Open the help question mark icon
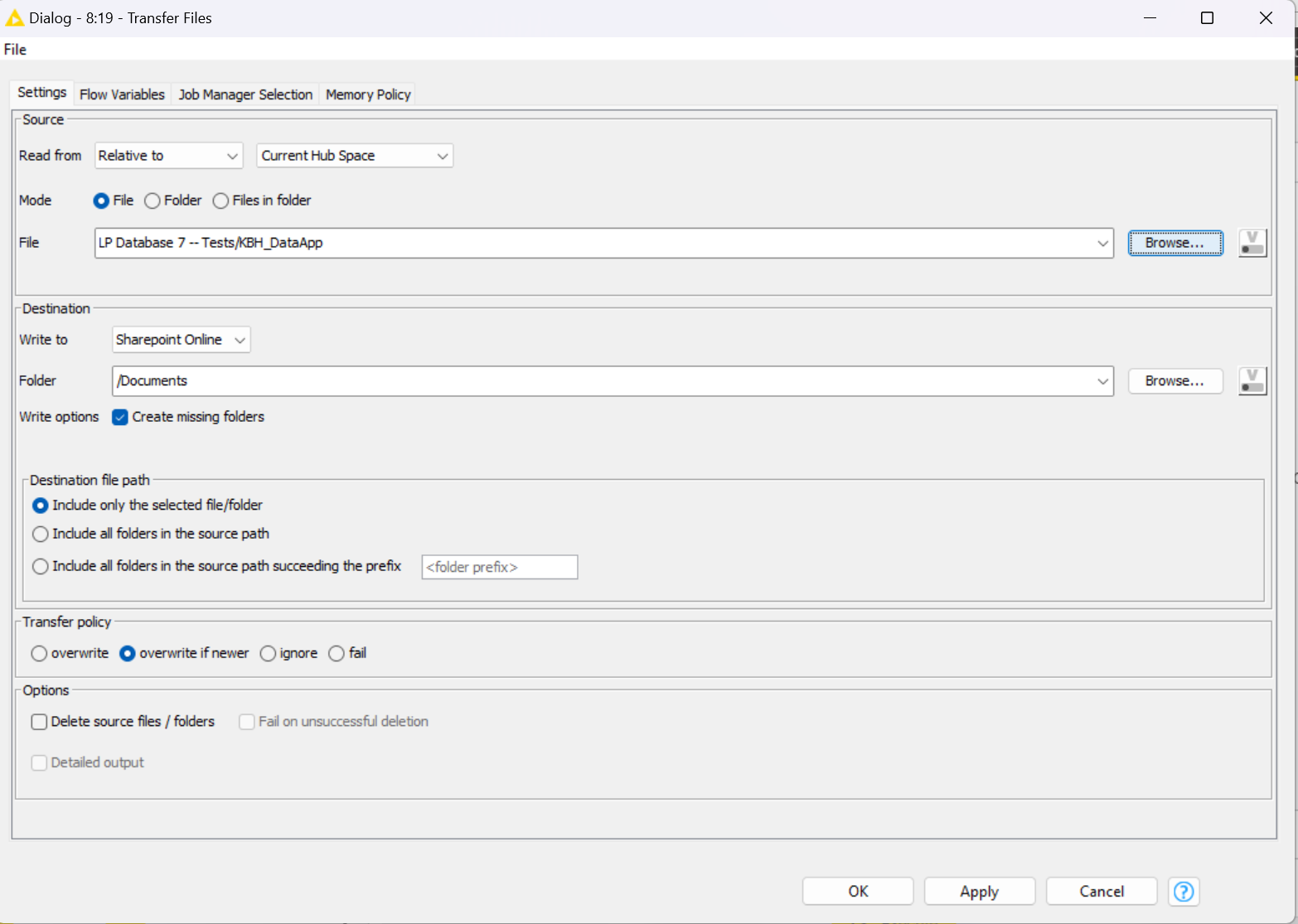The height and width of the screenshot is (924, 1298). click(1184, 892)
